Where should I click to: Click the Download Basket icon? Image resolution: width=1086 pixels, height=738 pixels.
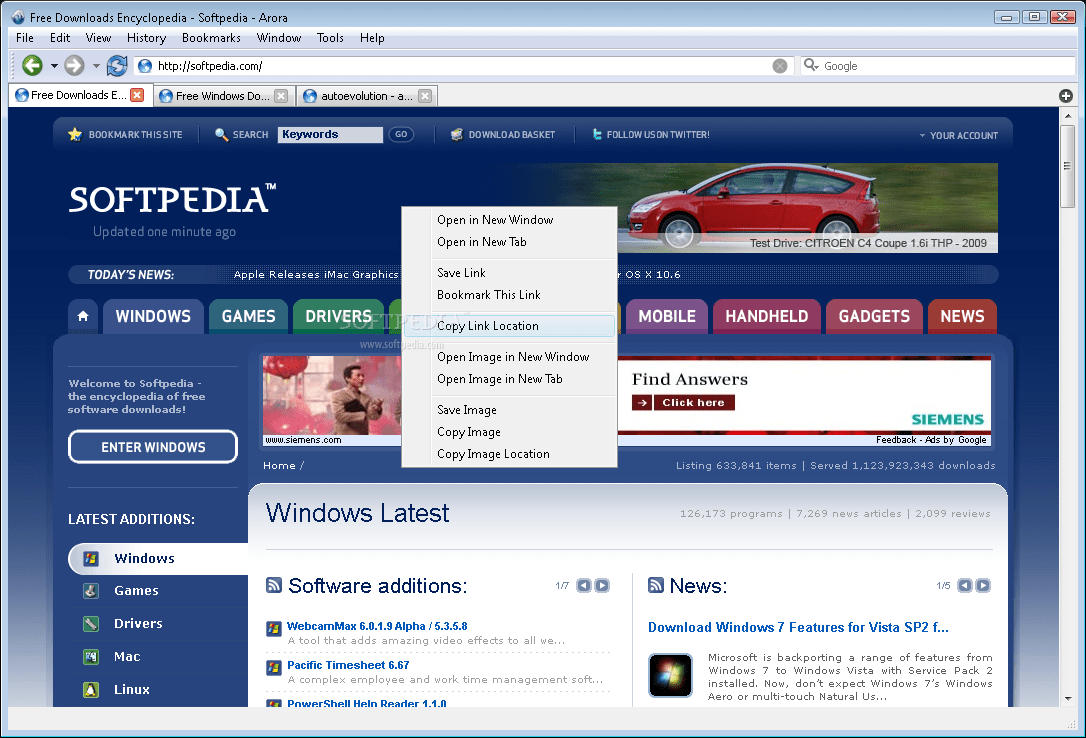pyautogui.click(x=456, y=134)
